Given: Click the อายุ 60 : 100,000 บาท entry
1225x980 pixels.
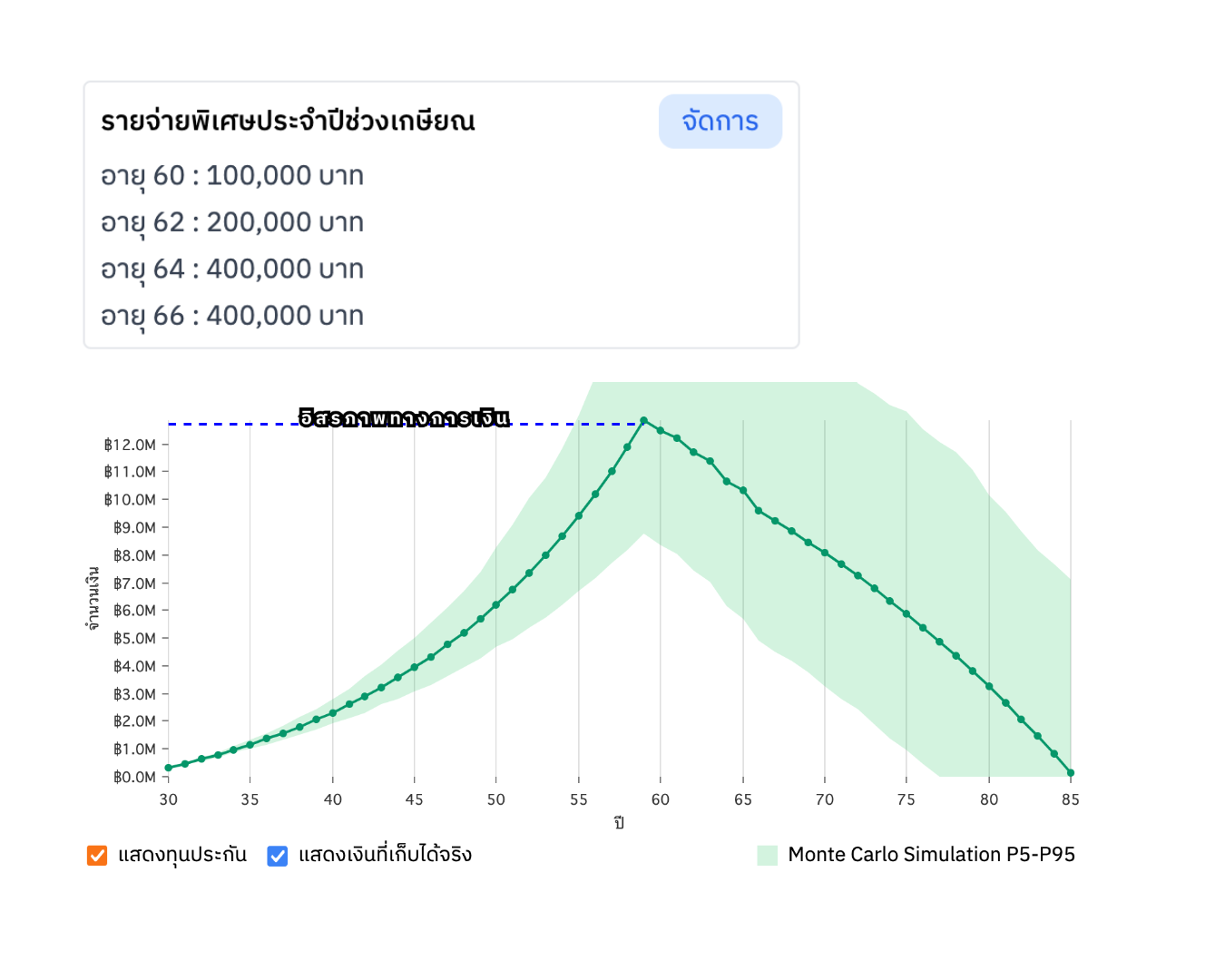Looking at the screenshot, I should click(x=232, y=175).
